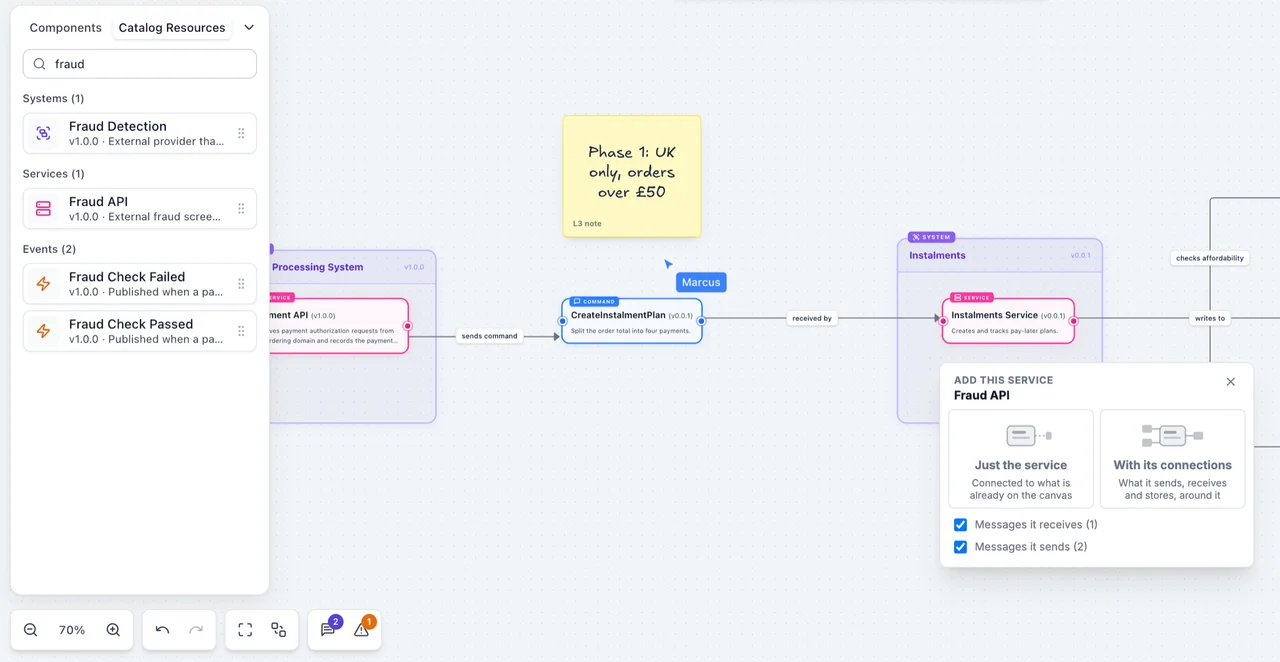Image resolution: width=1280 pixels, height=662 pixels.
Task: Select the CreateInstalmentPlan command node
Action: pyautogui.click(x=632, y=321)
